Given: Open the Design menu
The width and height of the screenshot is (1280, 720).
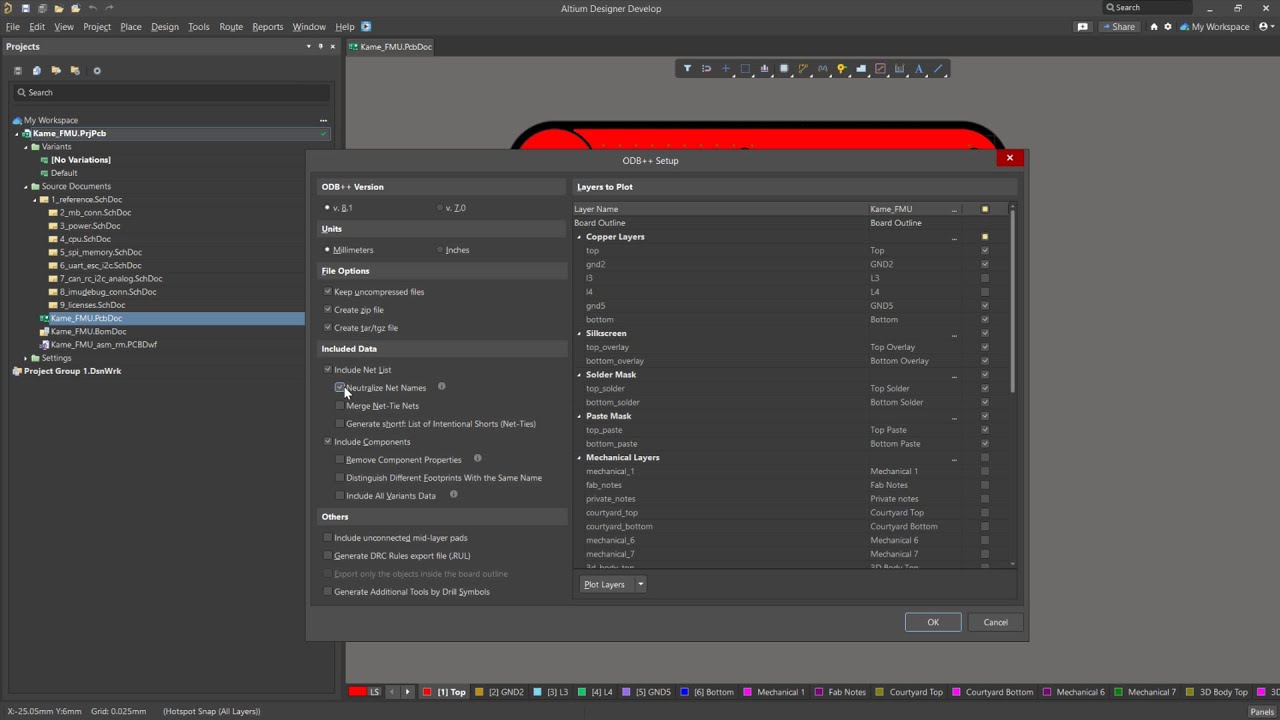Looking at the screenshot, I should (x=165, y=27).
